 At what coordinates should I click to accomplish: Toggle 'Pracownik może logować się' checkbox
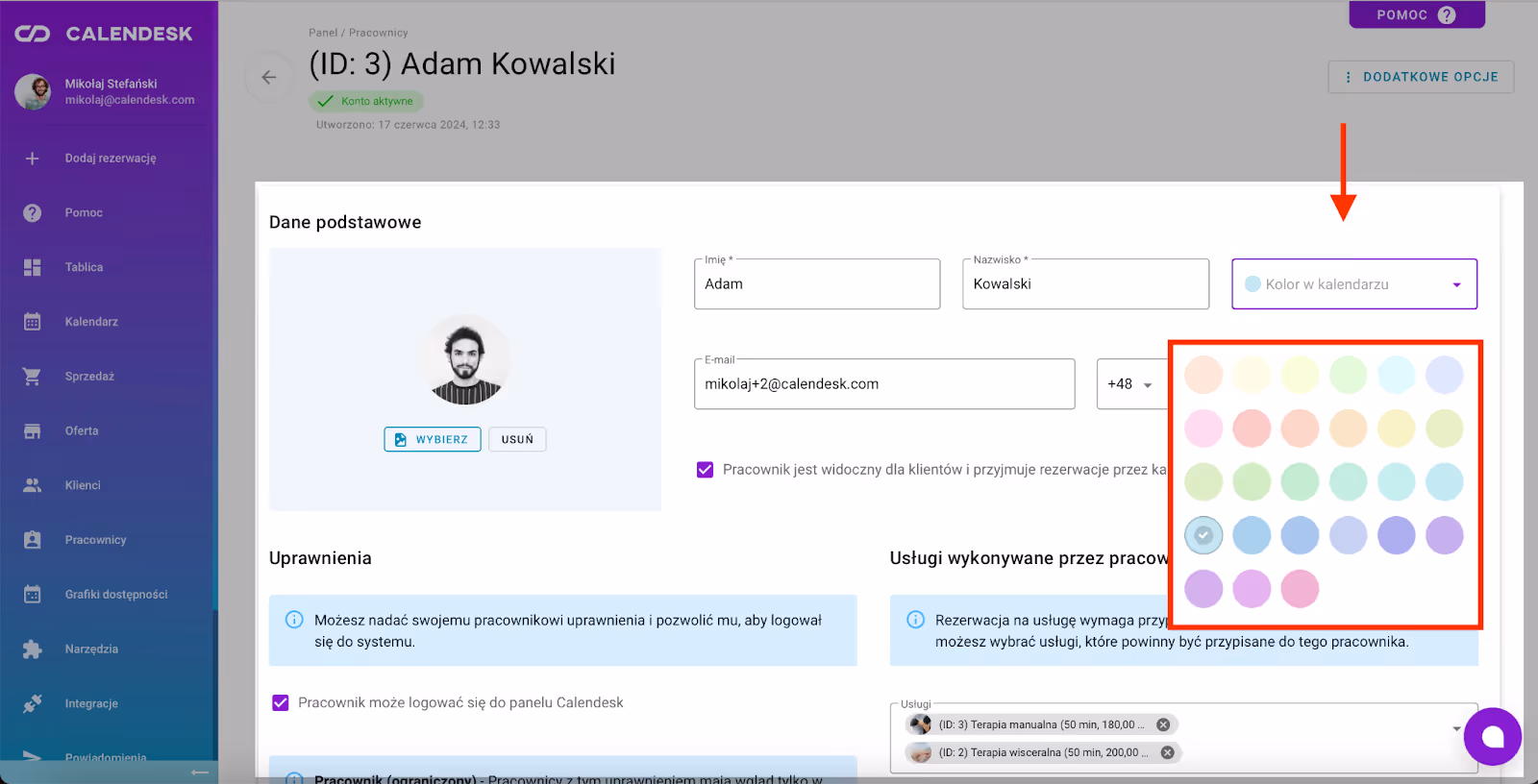point(281,703)
